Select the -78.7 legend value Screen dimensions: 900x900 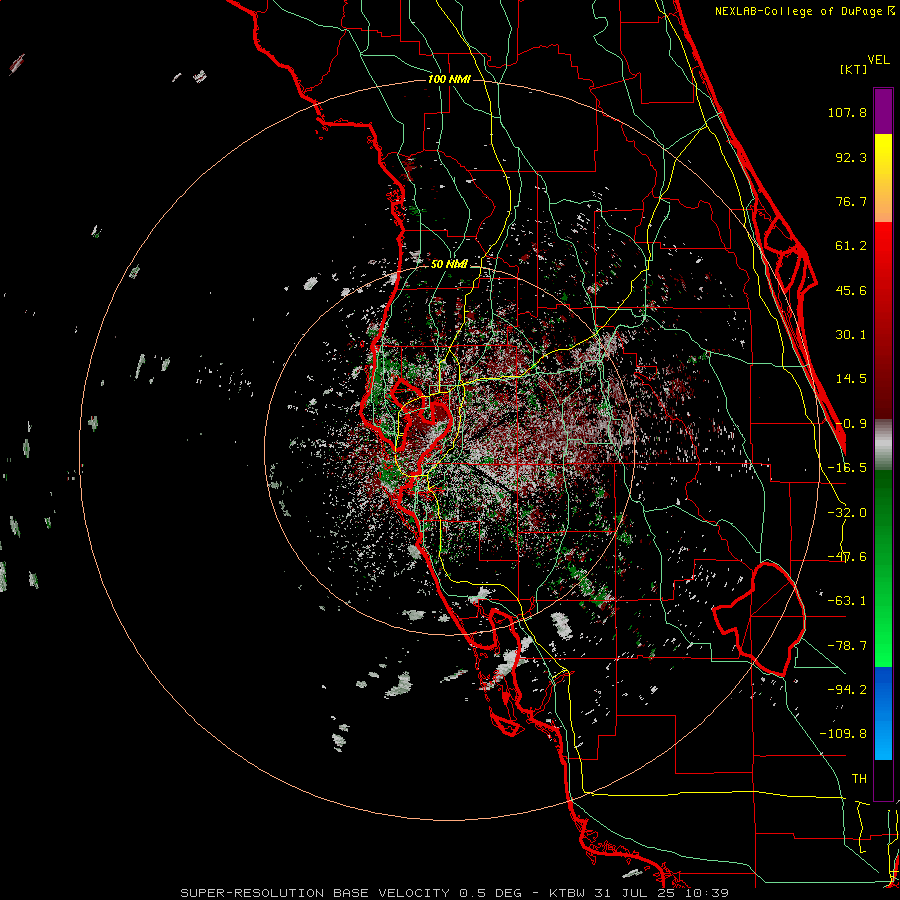point(847,646)
